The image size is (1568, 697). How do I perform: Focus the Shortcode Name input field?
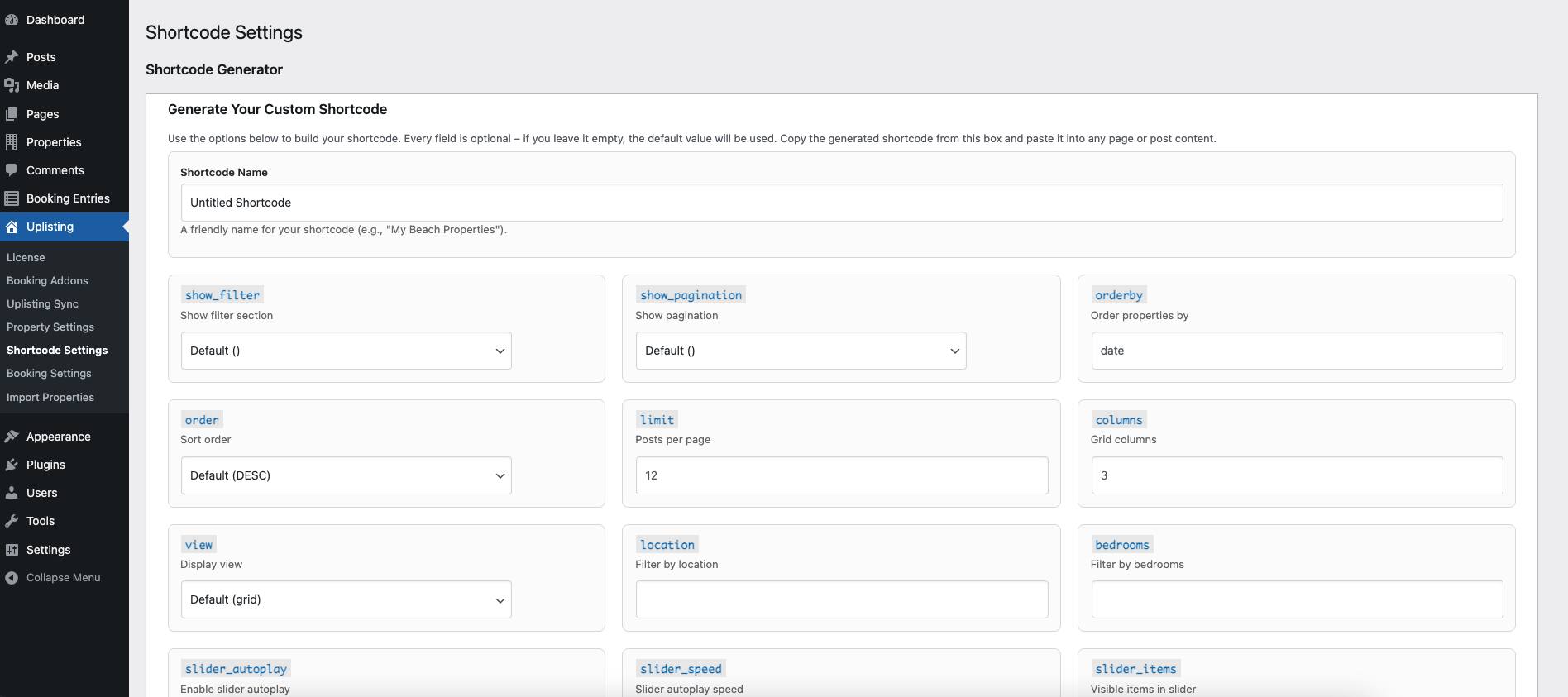[842, 203]
